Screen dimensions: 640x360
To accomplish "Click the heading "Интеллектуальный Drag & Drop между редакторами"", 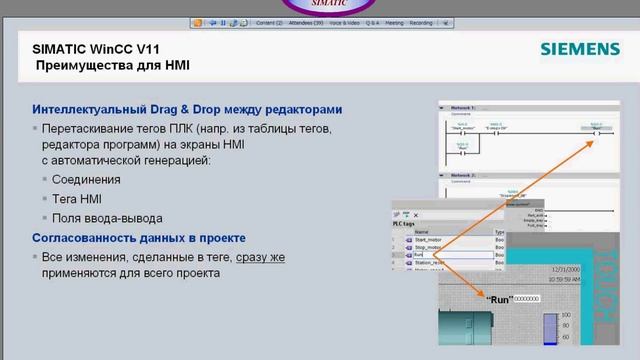I will (x=187, y=109).
